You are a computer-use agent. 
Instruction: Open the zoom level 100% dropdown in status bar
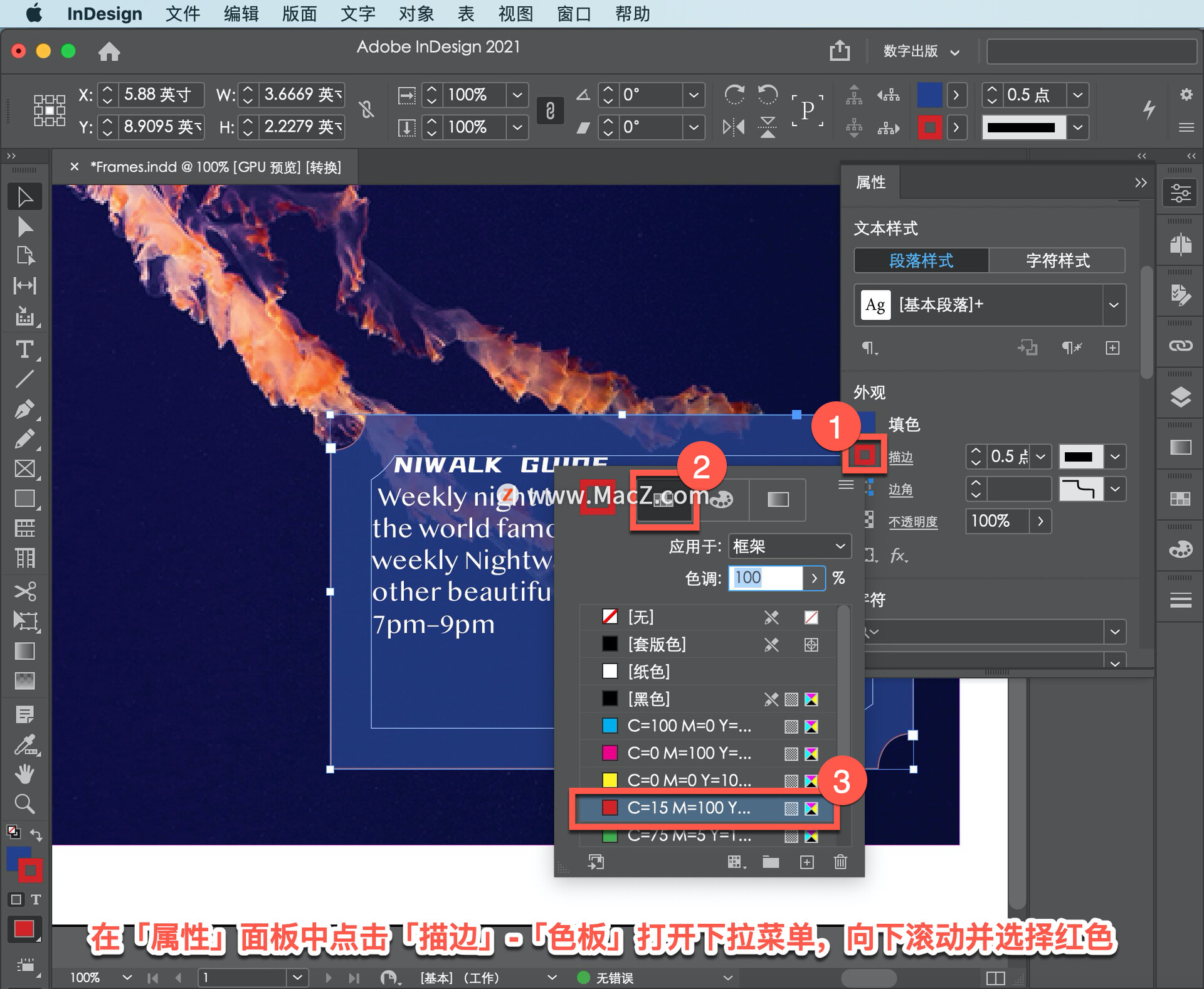point(127,977)
